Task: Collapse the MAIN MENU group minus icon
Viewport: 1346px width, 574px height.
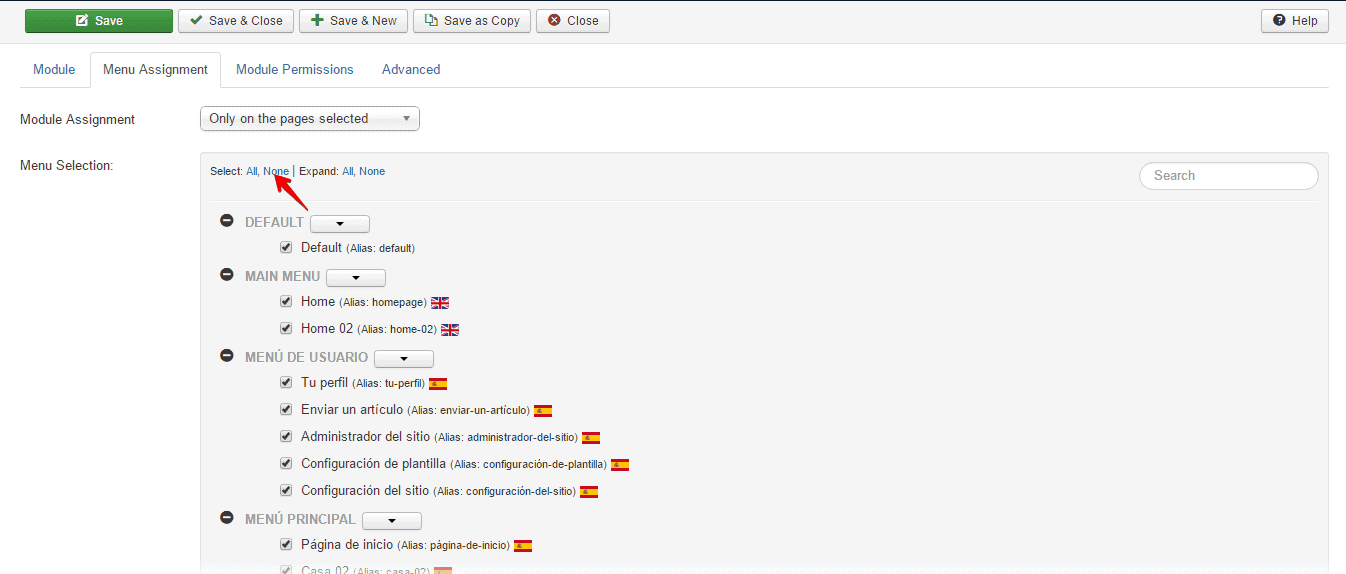Action: click(227, 275)
